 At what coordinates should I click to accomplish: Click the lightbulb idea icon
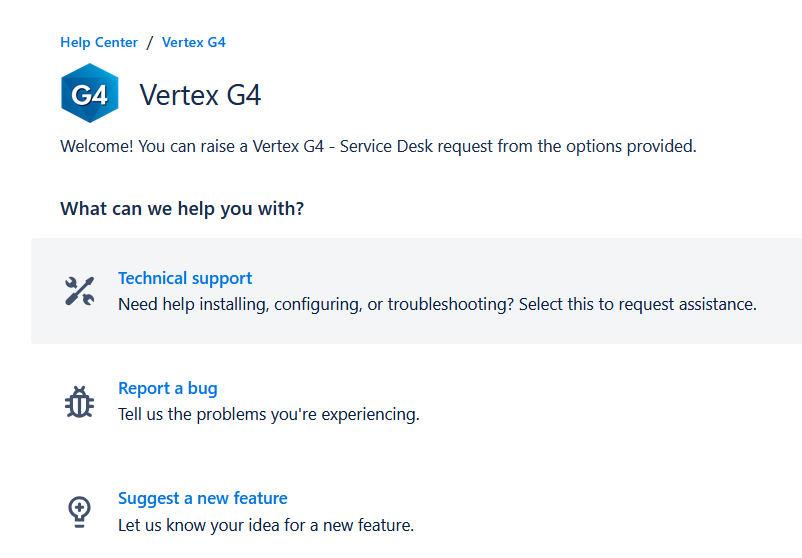(x=80, y=511)
